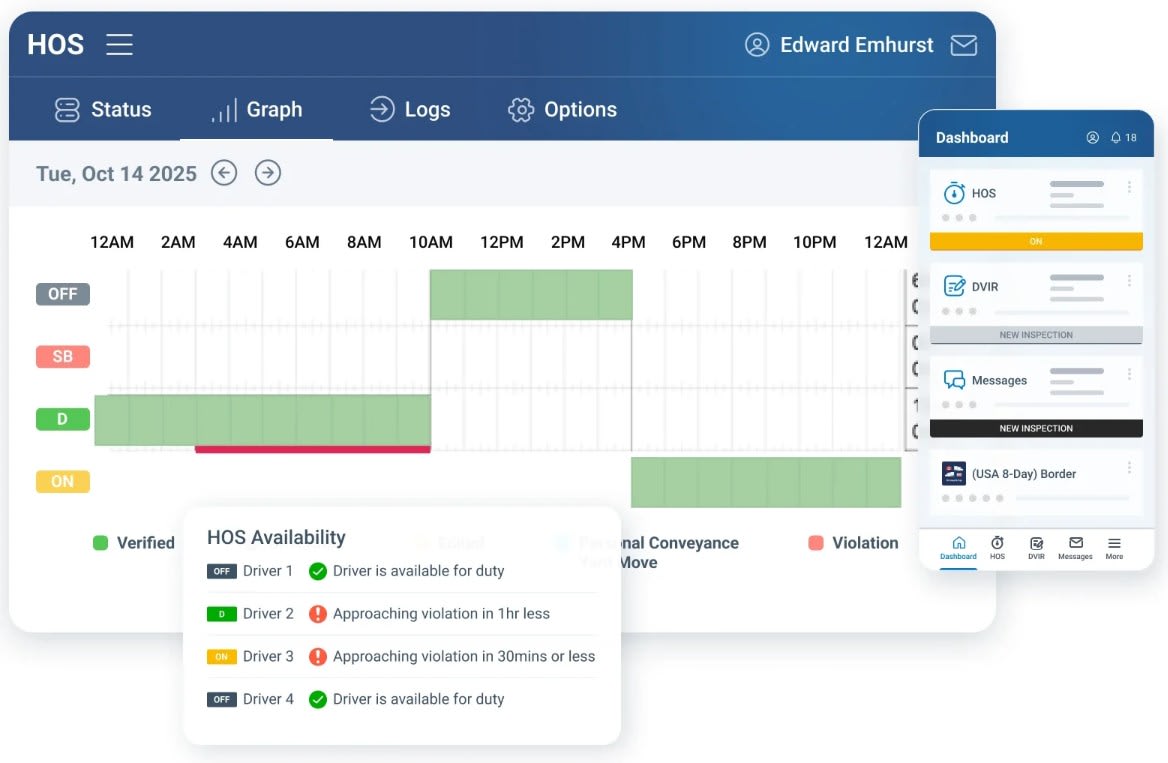Click the notification bell in Dashboard

point(1117,138)
